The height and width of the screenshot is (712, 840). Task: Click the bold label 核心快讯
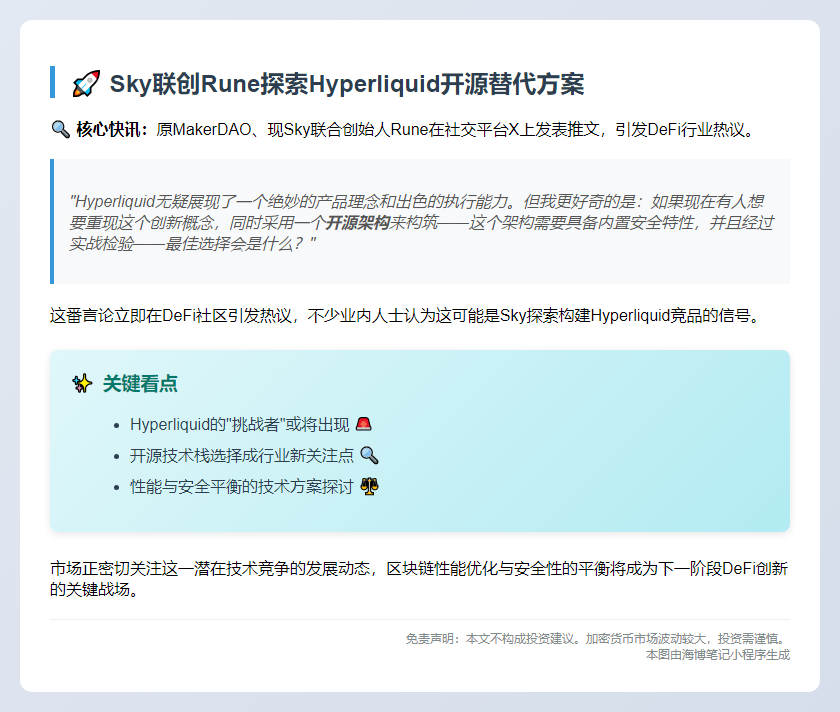point(111,129)
